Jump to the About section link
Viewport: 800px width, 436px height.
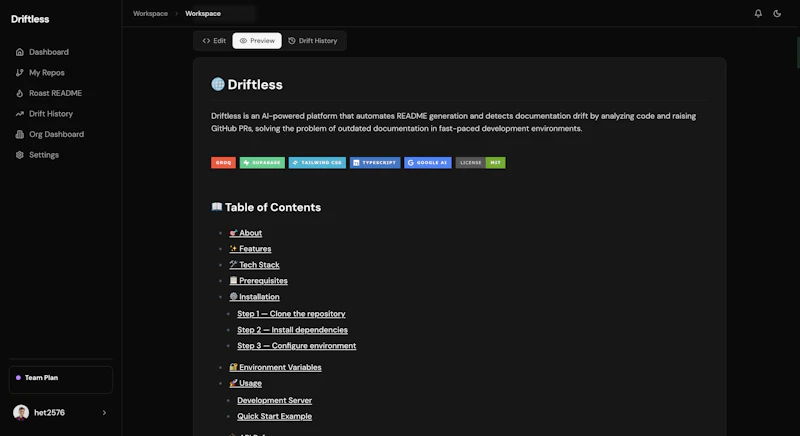click(245, 233)
